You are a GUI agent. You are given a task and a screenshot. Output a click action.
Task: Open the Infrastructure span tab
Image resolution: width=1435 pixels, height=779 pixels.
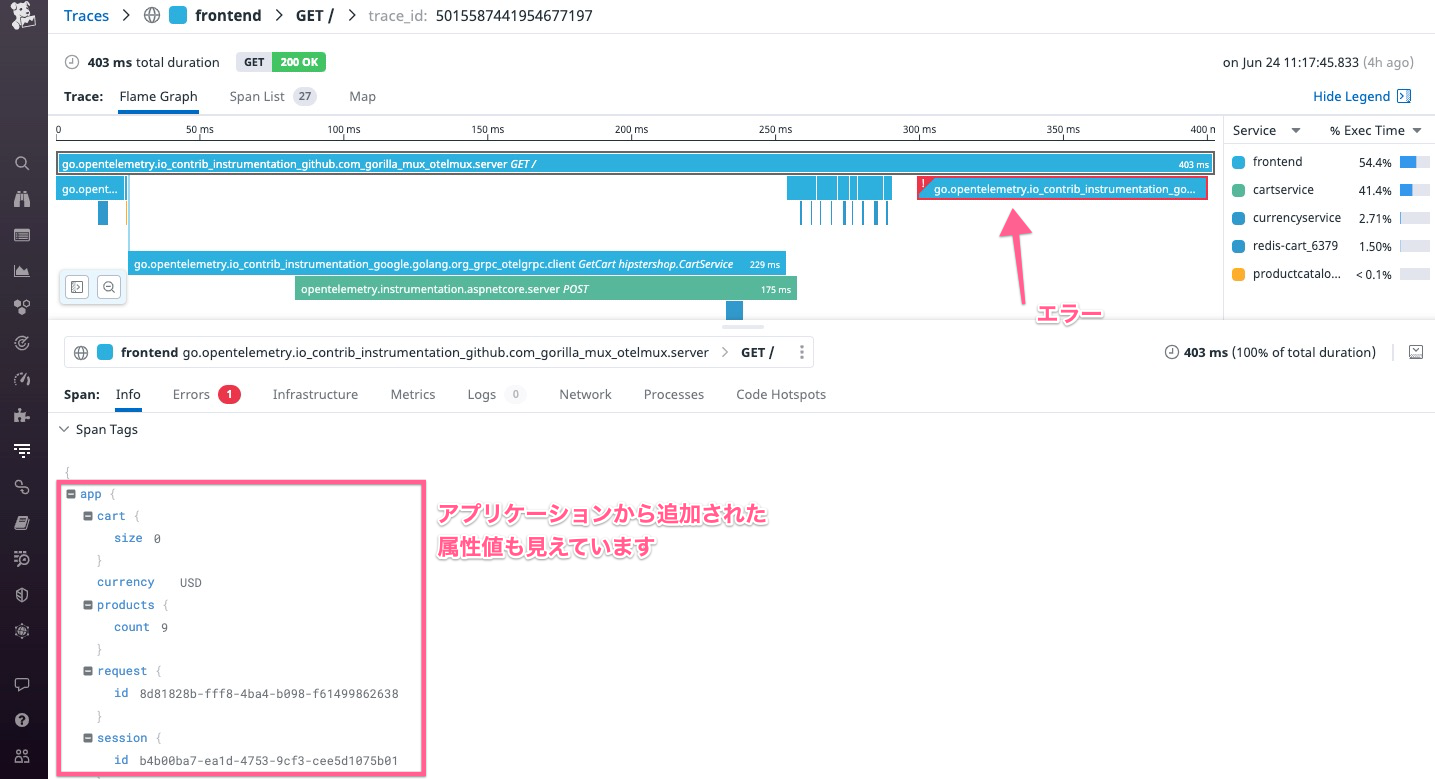point(315,394)
